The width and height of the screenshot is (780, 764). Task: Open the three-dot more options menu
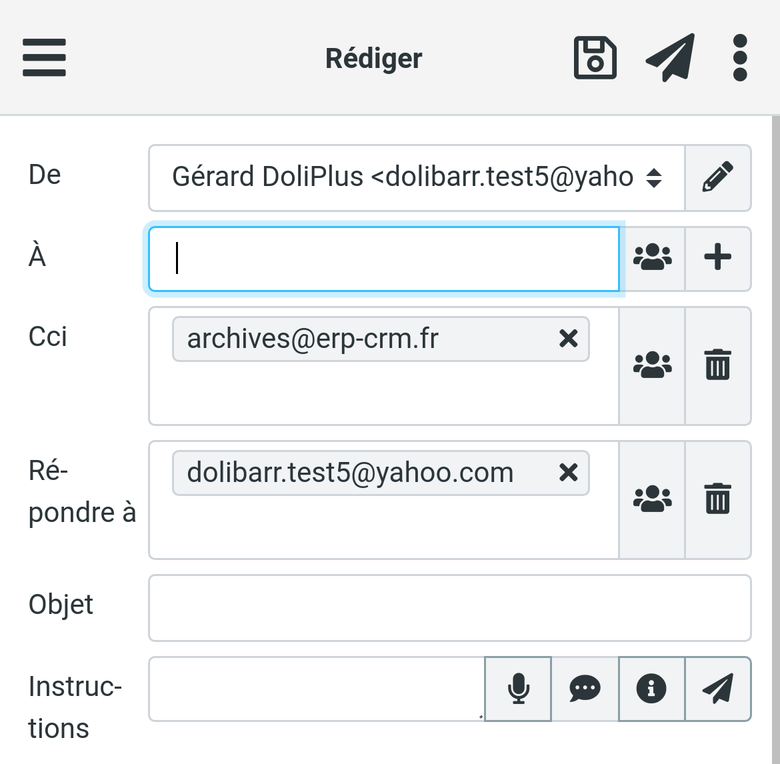pyautogui.click(x=740, y=58)
